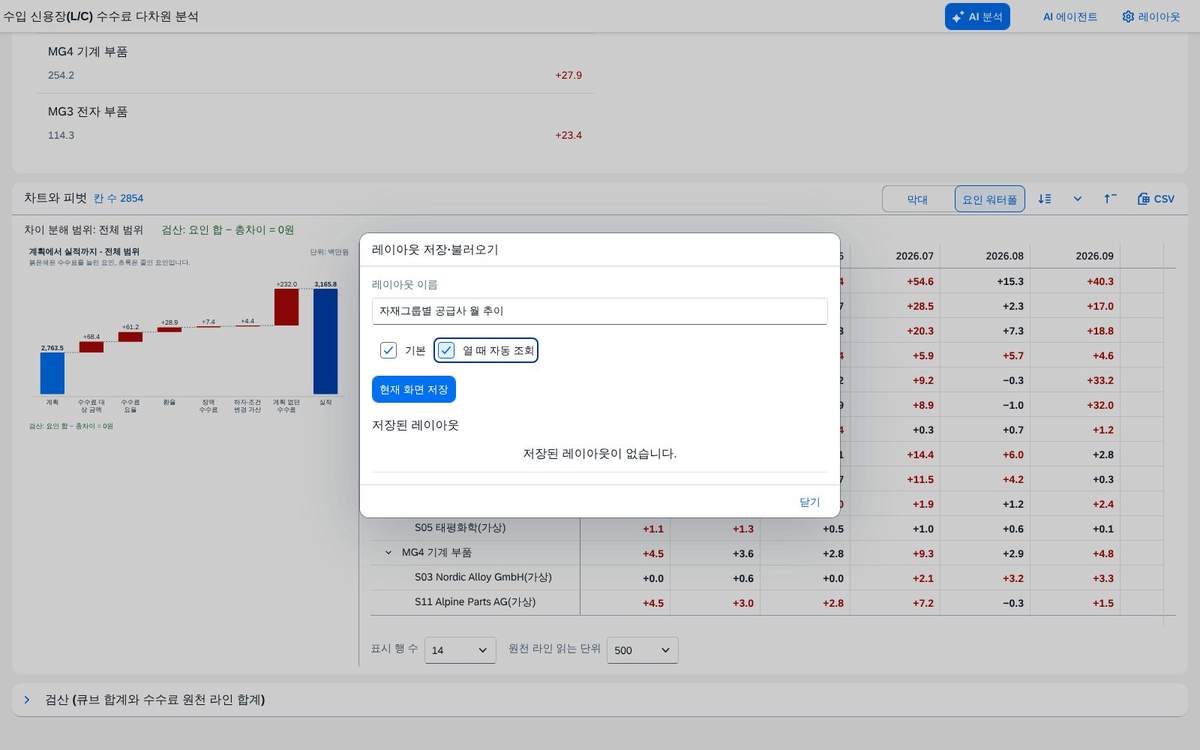The height and width of the screenshot is (750, 1200).
Task: Open the 원천 라인 읽는 단위 dropdown showing 500
Action: click(643, 650)
